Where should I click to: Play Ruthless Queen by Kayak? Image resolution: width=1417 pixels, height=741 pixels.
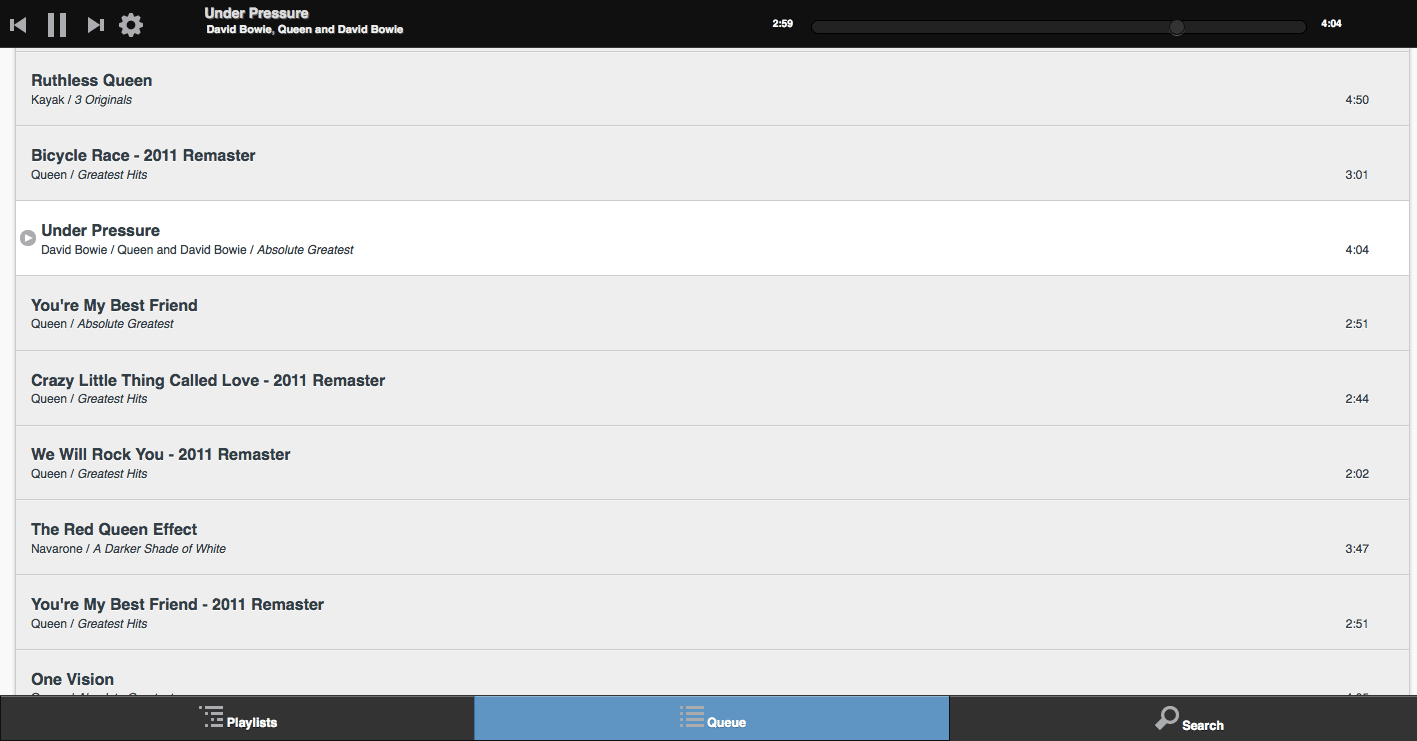click(91, 80)
